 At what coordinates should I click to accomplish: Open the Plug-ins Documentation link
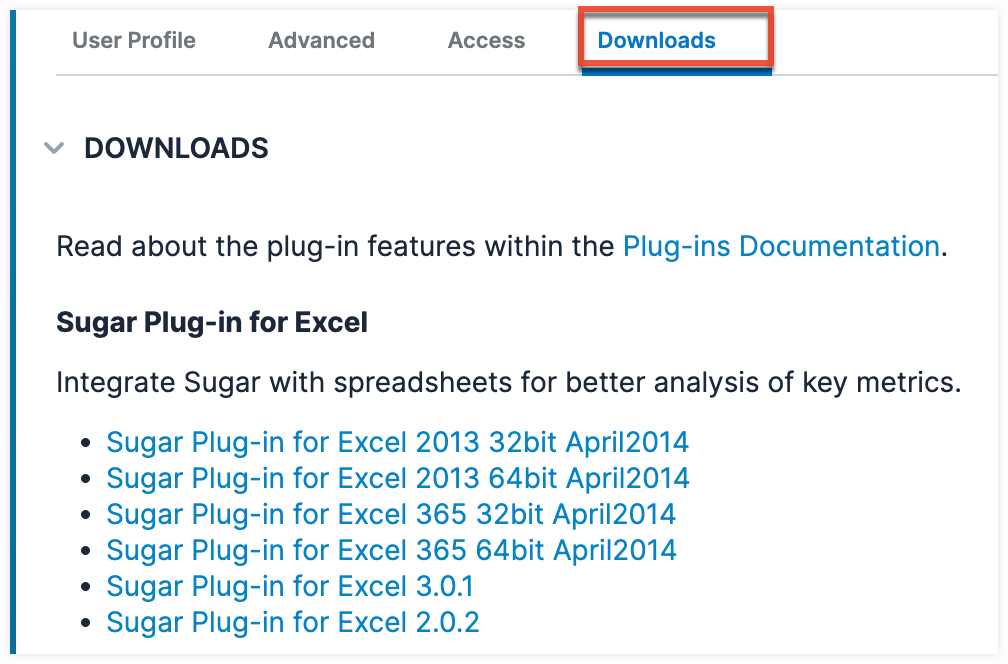[x=781, y=245]
